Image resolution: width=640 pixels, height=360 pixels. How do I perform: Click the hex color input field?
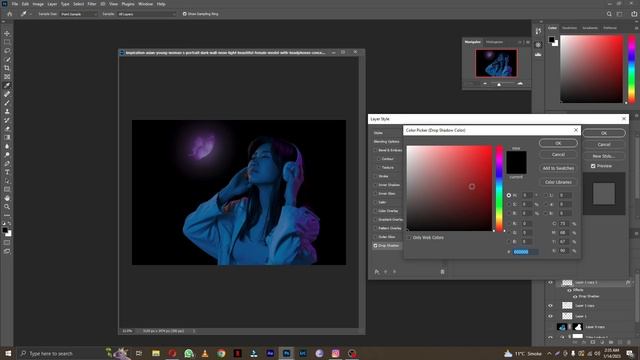point(525,252)
